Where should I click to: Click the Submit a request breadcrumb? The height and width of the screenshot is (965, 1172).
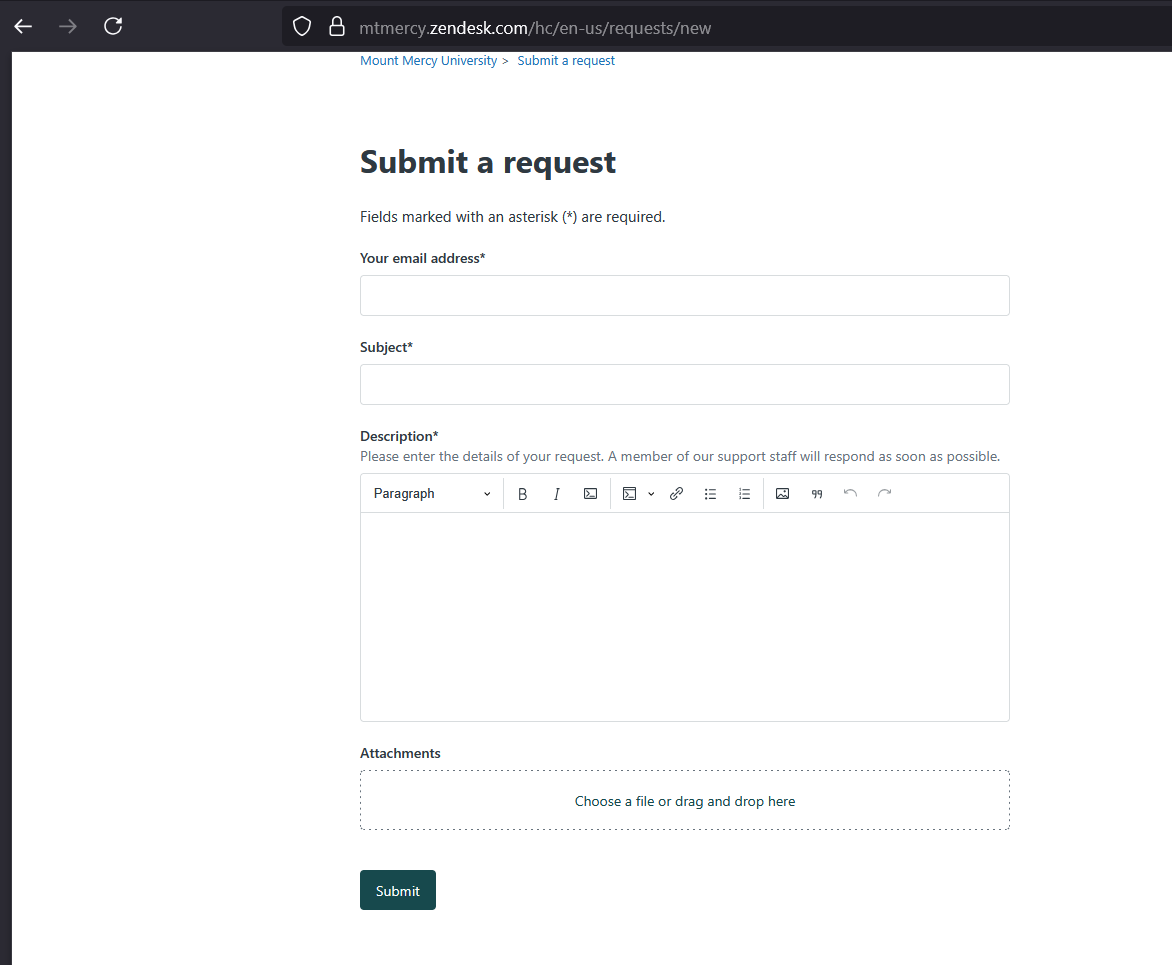coord(566,61)
